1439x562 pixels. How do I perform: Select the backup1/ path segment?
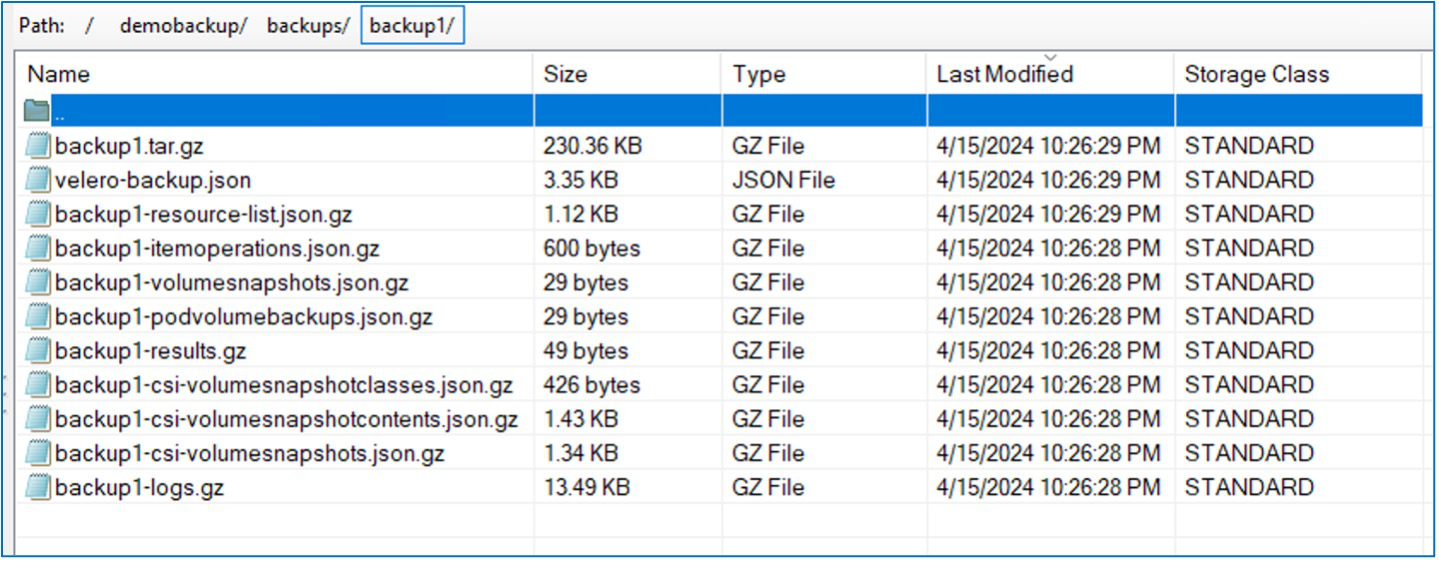tap(411, 26)
